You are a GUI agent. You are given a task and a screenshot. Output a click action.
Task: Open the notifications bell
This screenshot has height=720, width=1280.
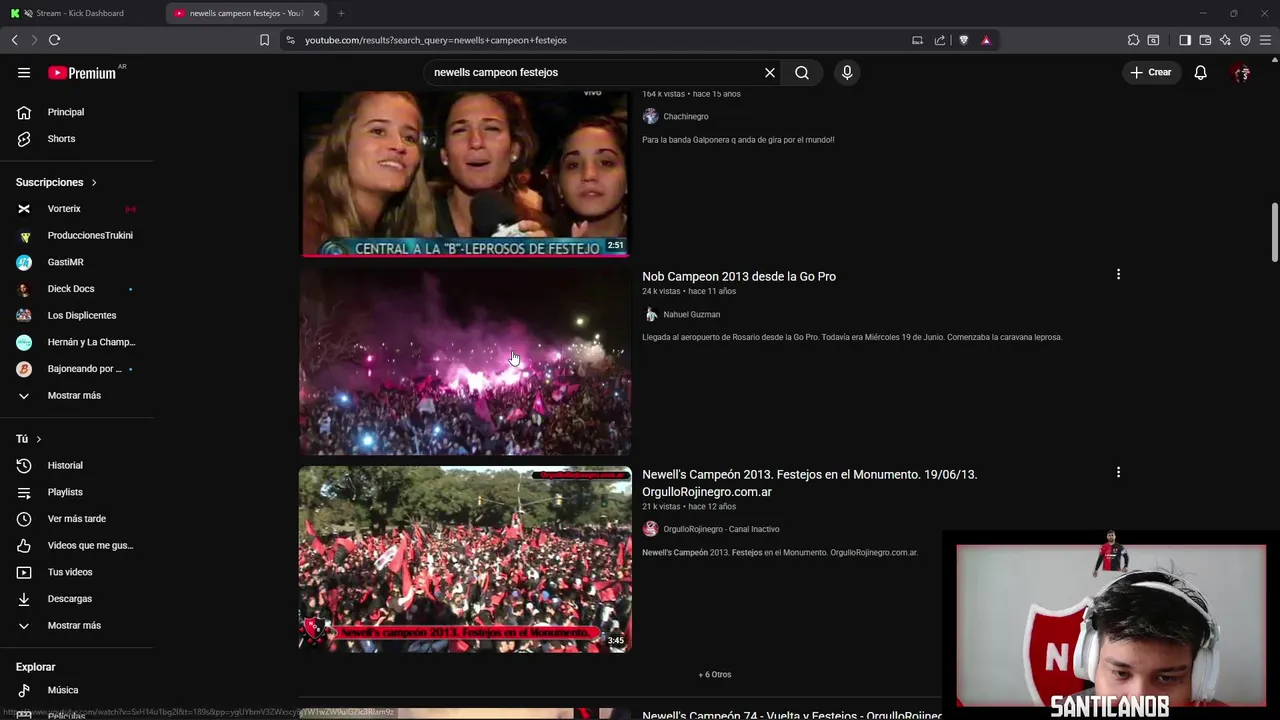(x=1200, y=72)
